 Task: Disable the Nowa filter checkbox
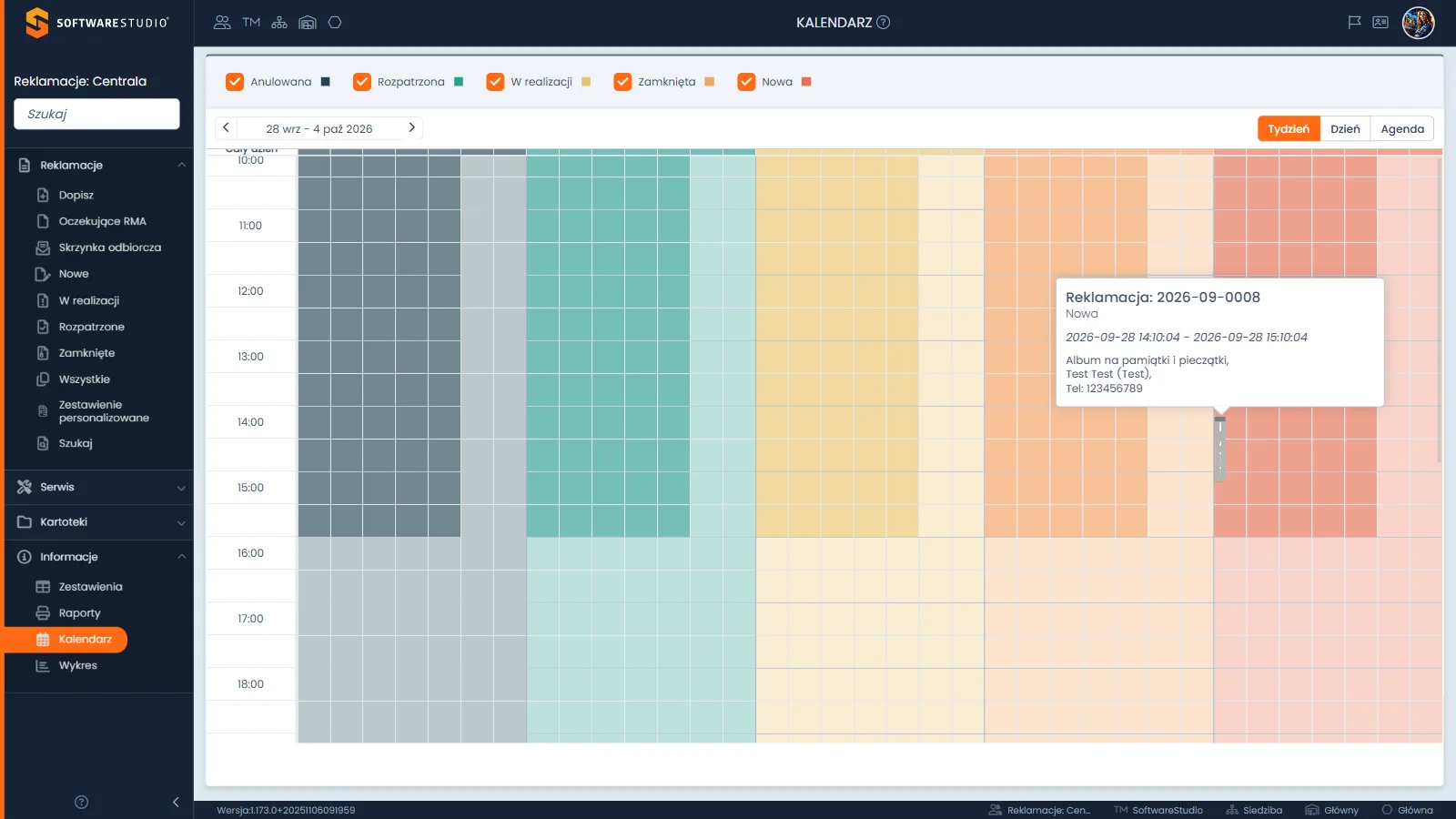pyautogui.click(x=746, y=82)
